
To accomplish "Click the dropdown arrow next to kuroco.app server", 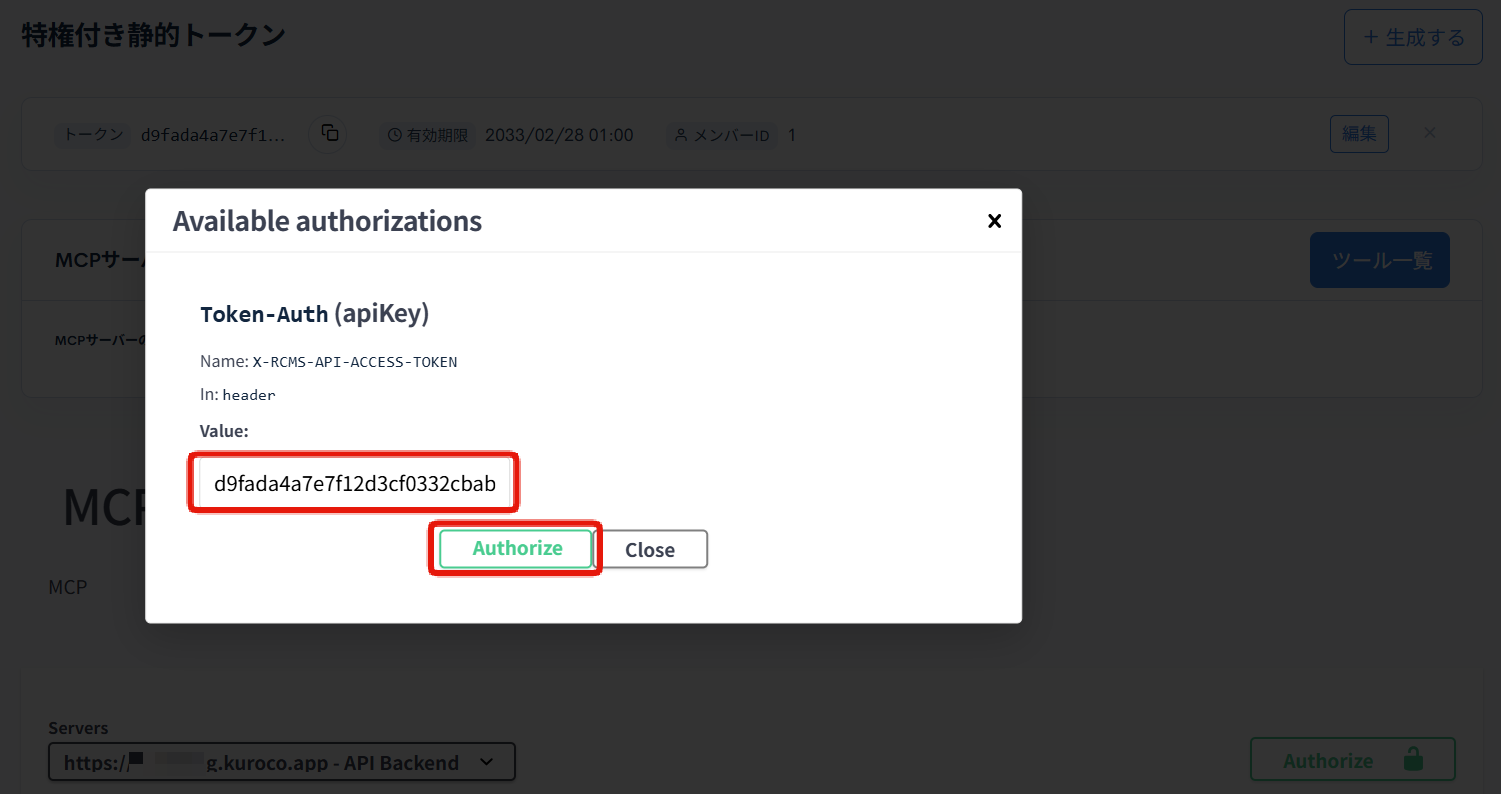I will point(488,761).
